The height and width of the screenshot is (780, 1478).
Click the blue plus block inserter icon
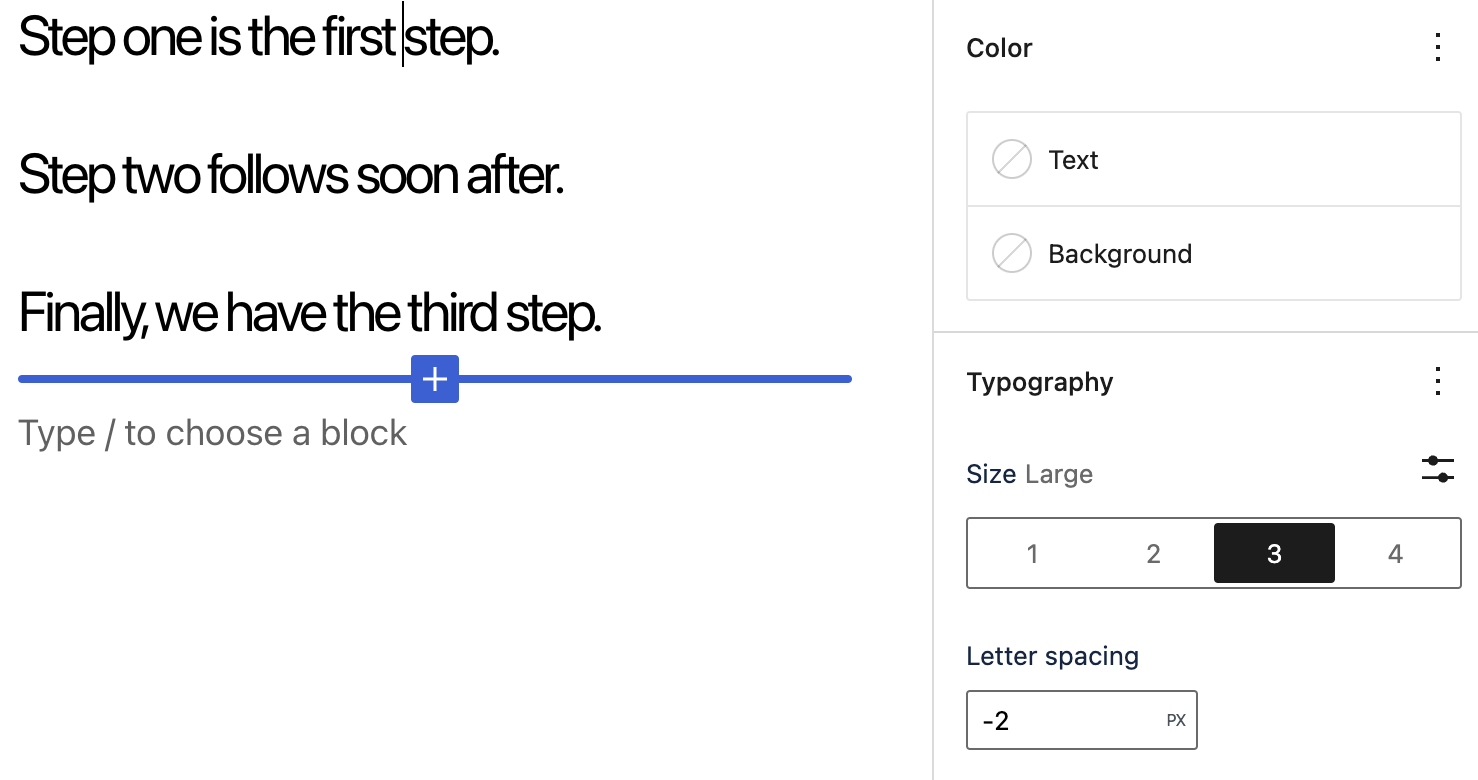[435, 379]
